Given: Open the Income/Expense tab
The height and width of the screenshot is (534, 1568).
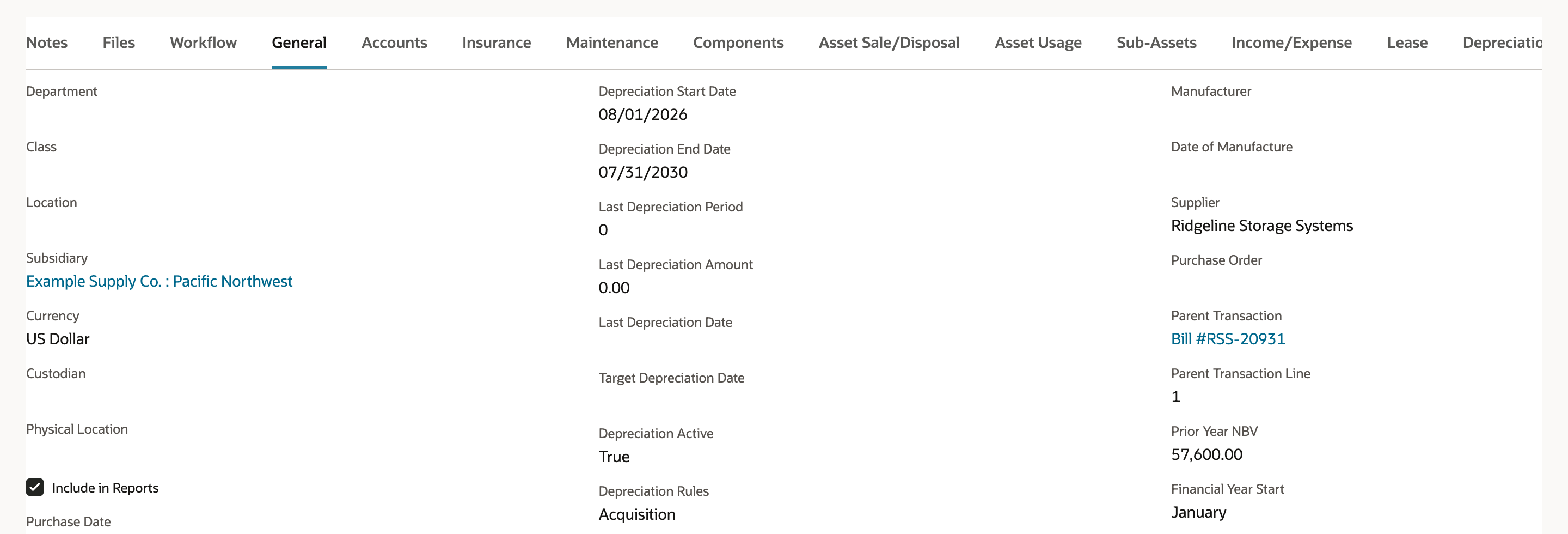Looking at the screenshot, I should pos(1291,43).
